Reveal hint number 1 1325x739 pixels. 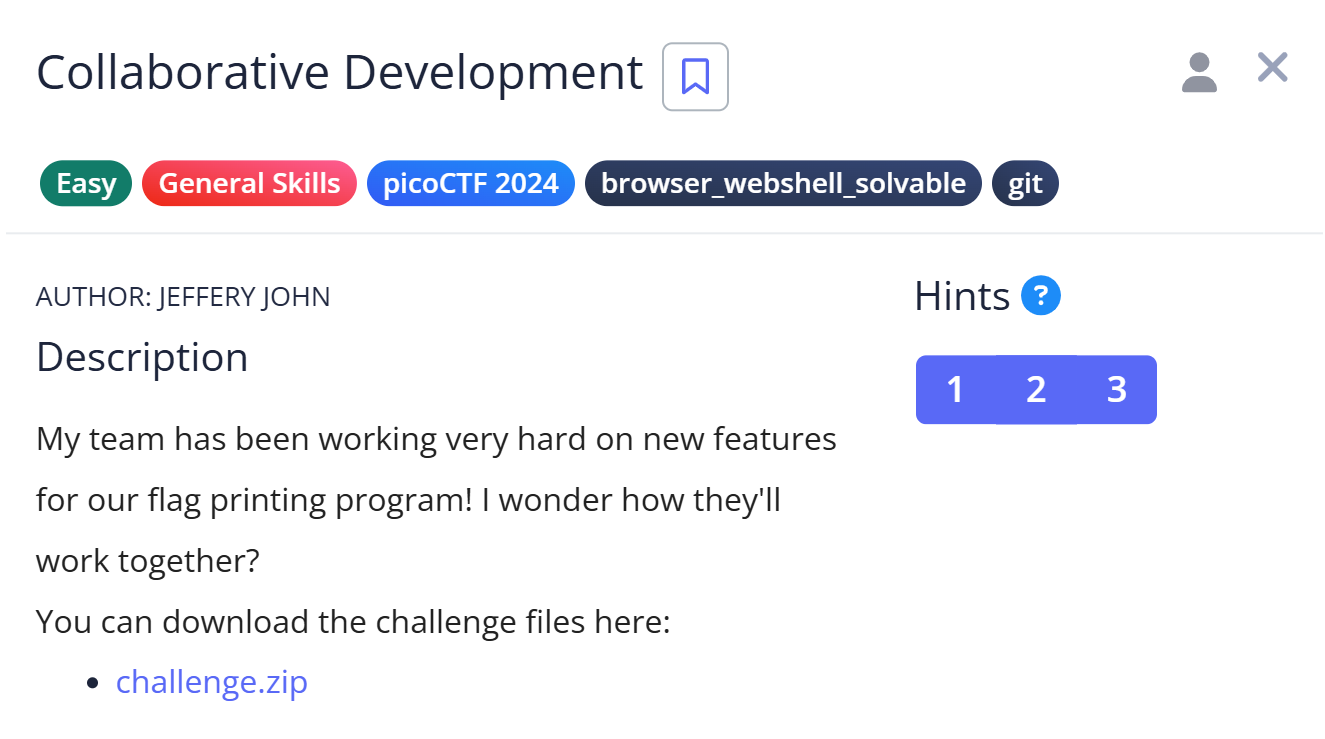click(955, 390)
